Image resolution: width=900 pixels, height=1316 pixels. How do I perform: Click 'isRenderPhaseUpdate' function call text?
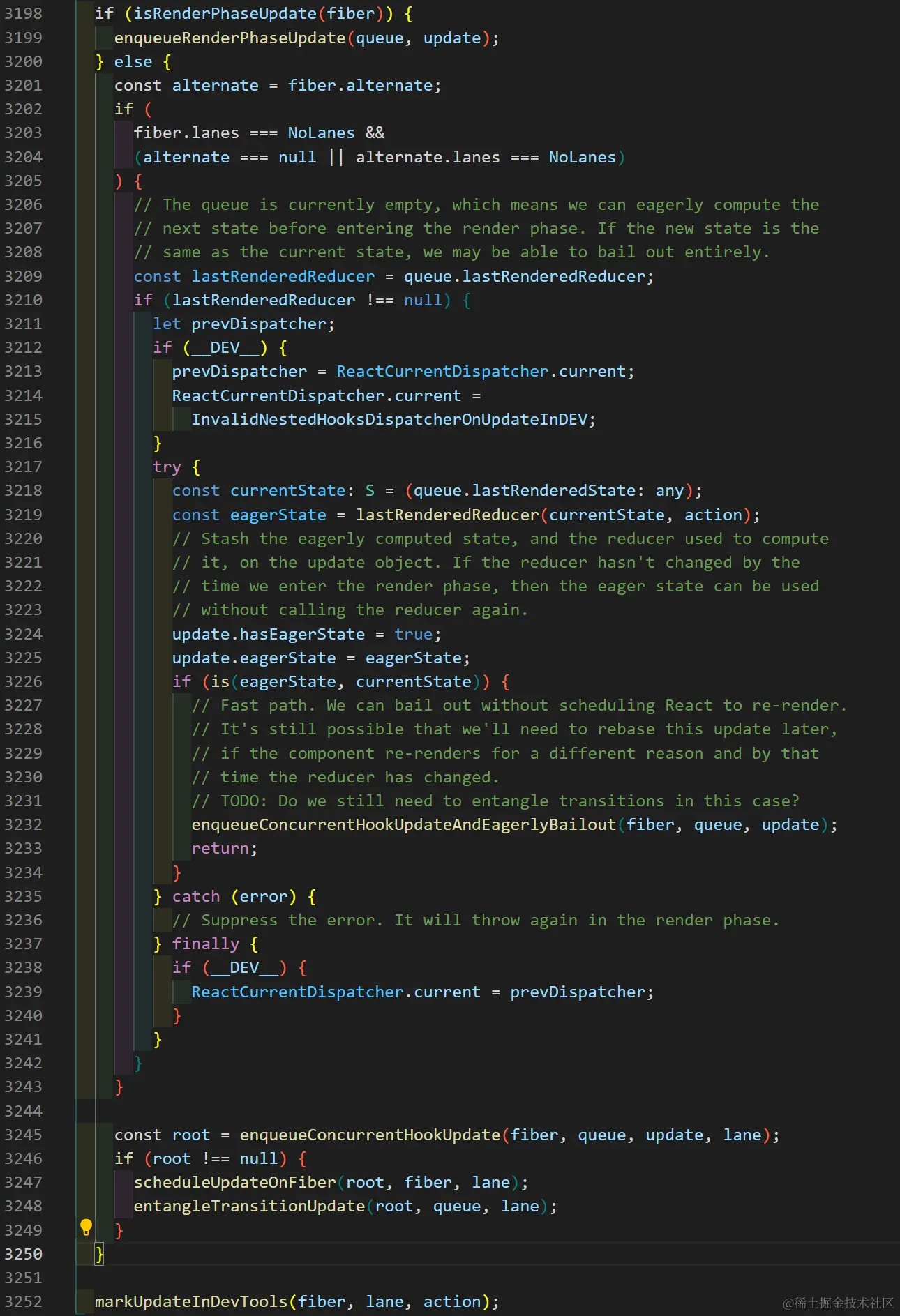(x=225, y=13)
